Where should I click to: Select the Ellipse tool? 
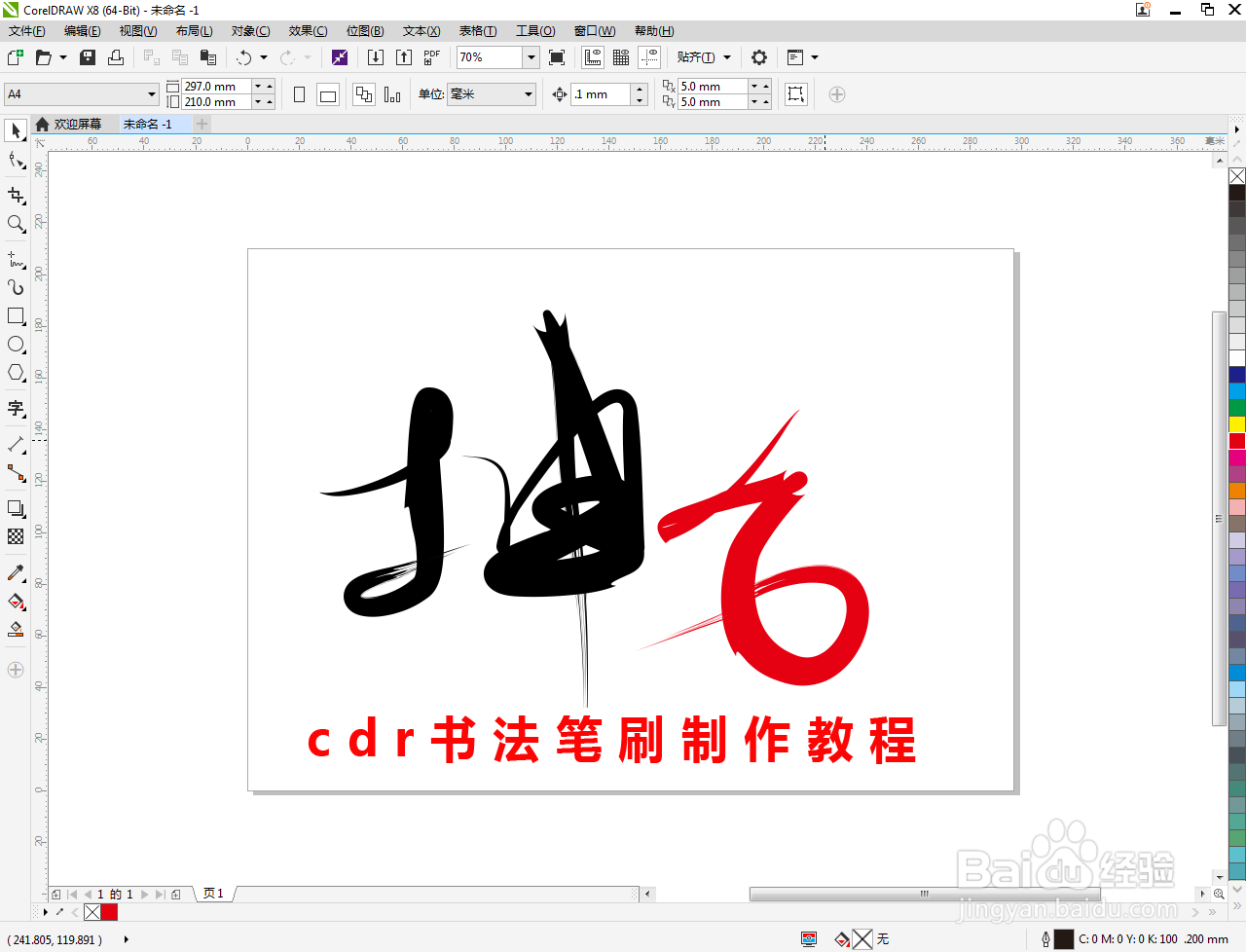pos(16,344)
